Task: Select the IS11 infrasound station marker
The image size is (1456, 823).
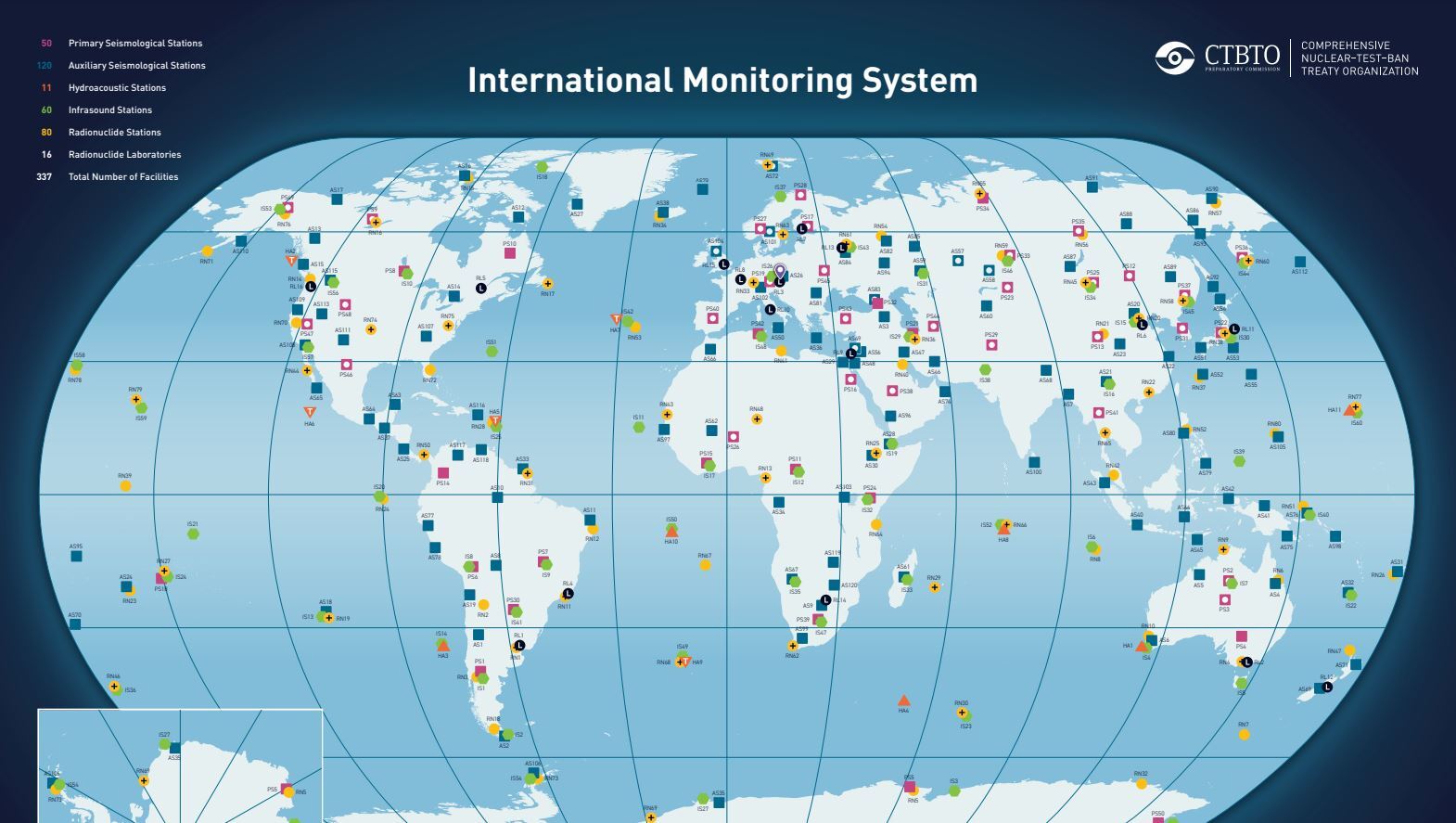Action: (x=638, y=427)
